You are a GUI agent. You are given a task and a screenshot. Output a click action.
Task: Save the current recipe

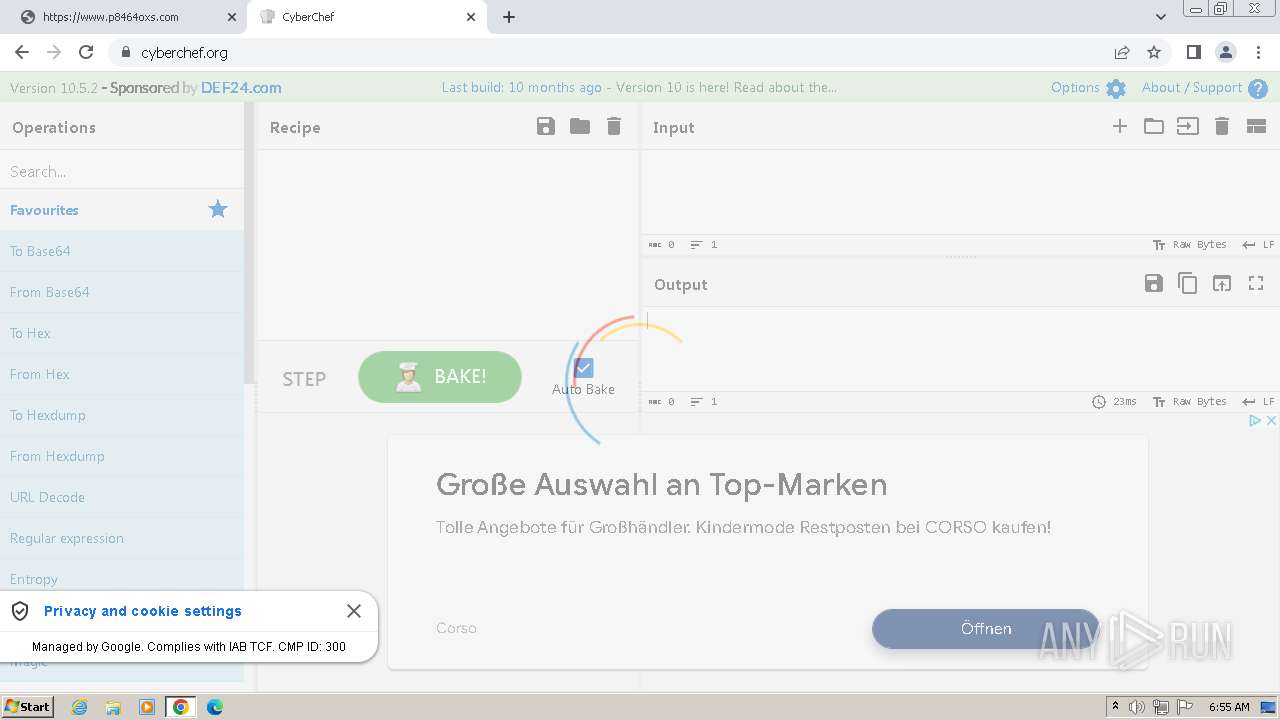point(545,126)
